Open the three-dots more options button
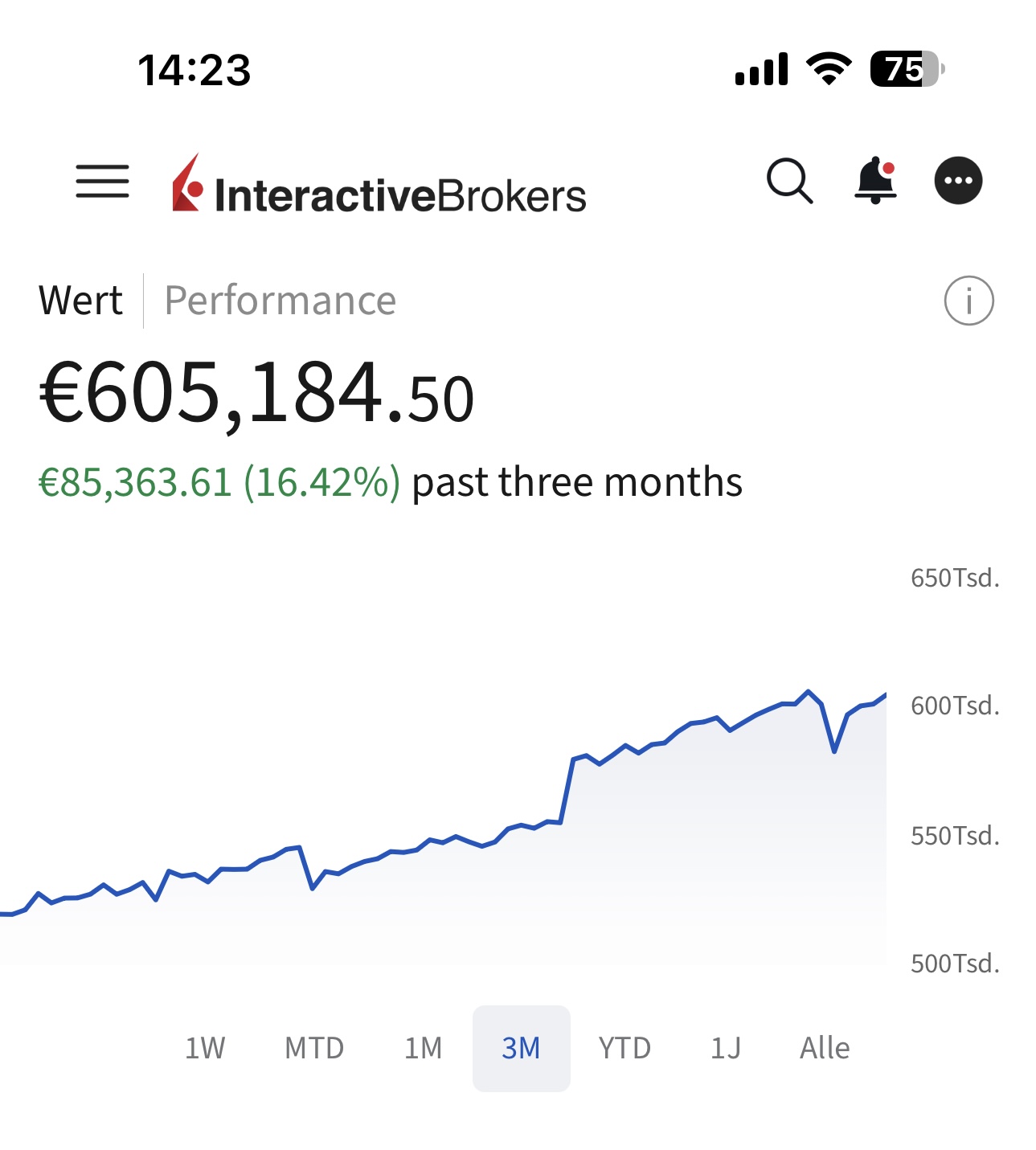 click(958, 181)
